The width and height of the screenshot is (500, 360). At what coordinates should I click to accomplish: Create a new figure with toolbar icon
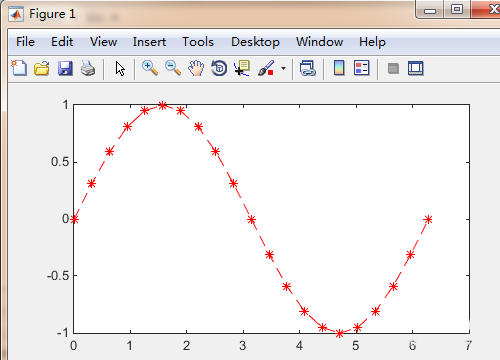(19, 68)
